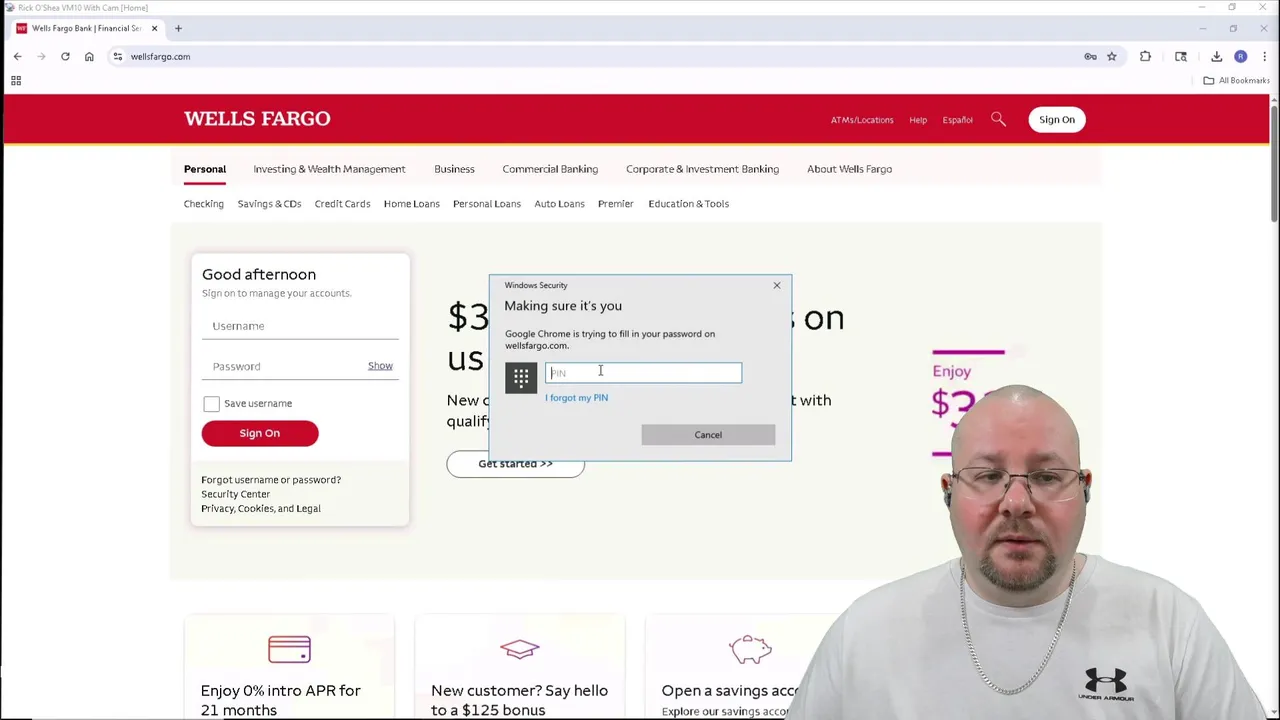Screen dimensions: 1280x720
Task: View site information icon in address bar
Action: click(118, 57)
